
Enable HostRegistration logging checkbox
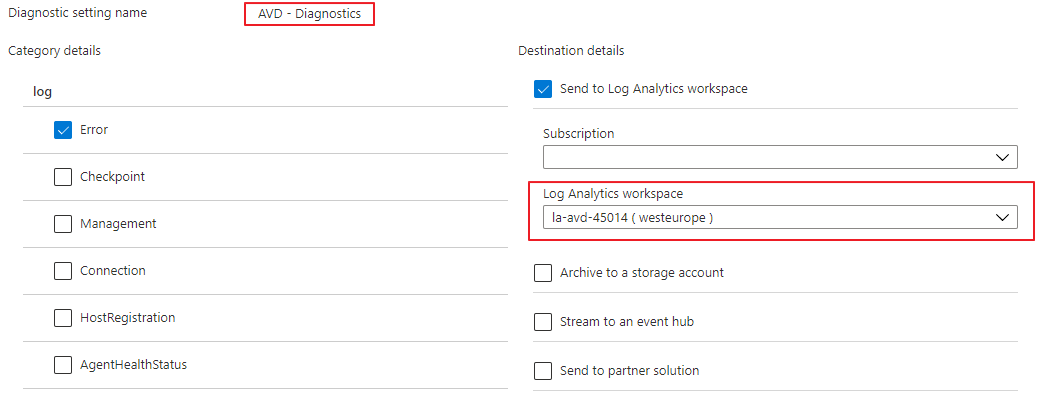pyautogui.click(x=63, y=318)
